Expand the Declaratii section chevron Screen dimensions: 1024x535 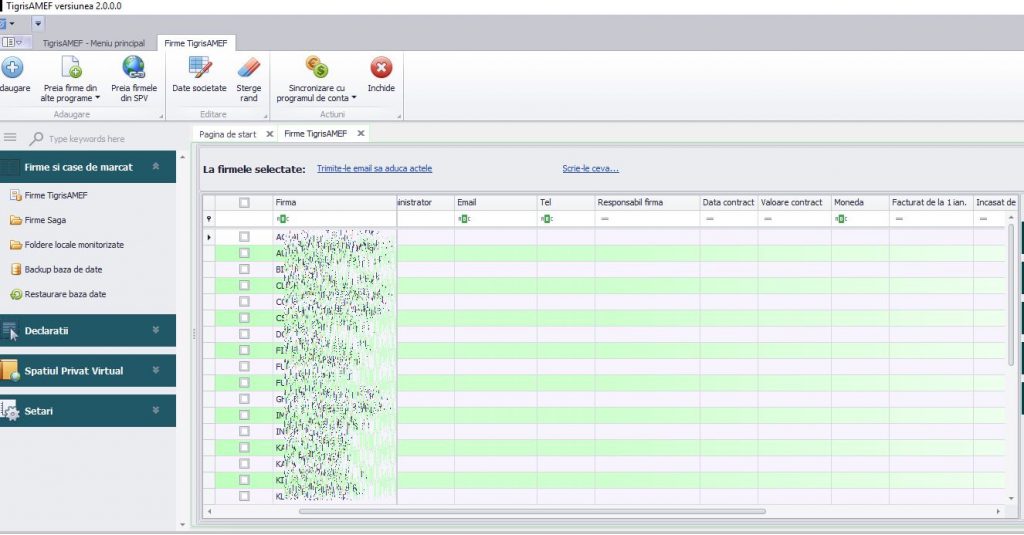click(155, 331)
